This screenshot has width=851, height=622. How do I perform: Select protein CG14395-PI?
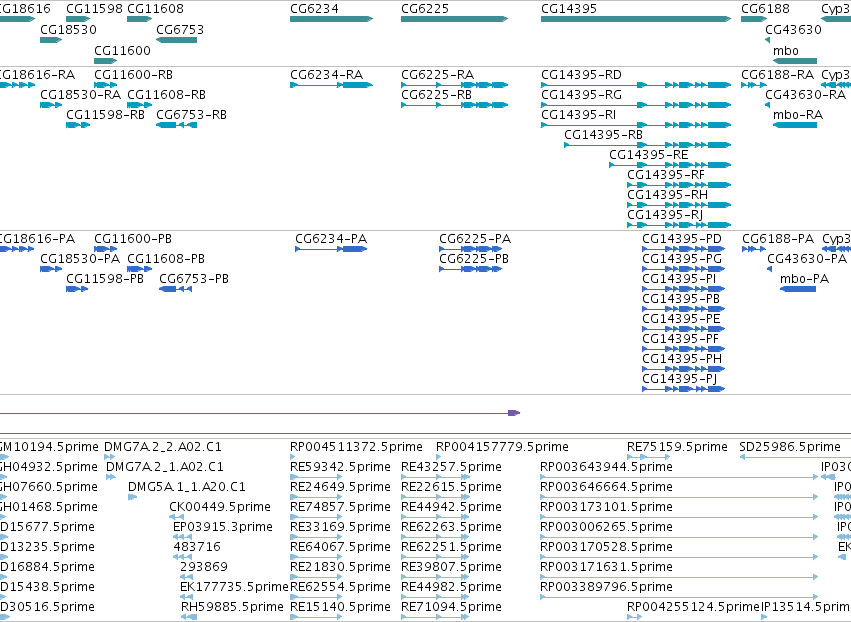(x=679, y=279)
